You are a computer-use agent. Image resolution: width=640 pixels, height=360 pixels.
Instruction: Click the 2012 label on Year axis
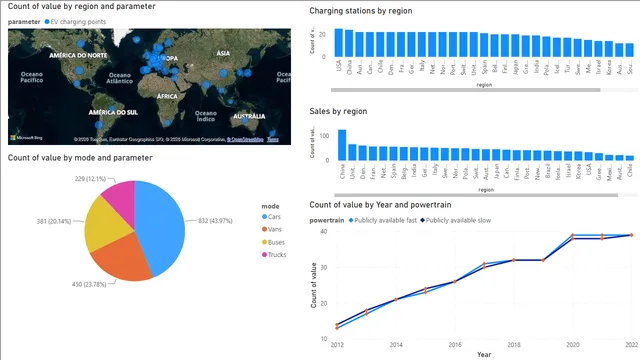coord(337,345)
